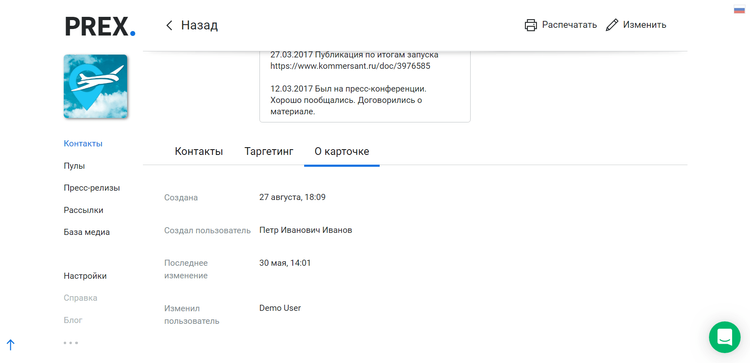Open Справка help link
This screenshot has height=363, width=750.
tap(80, 298)
